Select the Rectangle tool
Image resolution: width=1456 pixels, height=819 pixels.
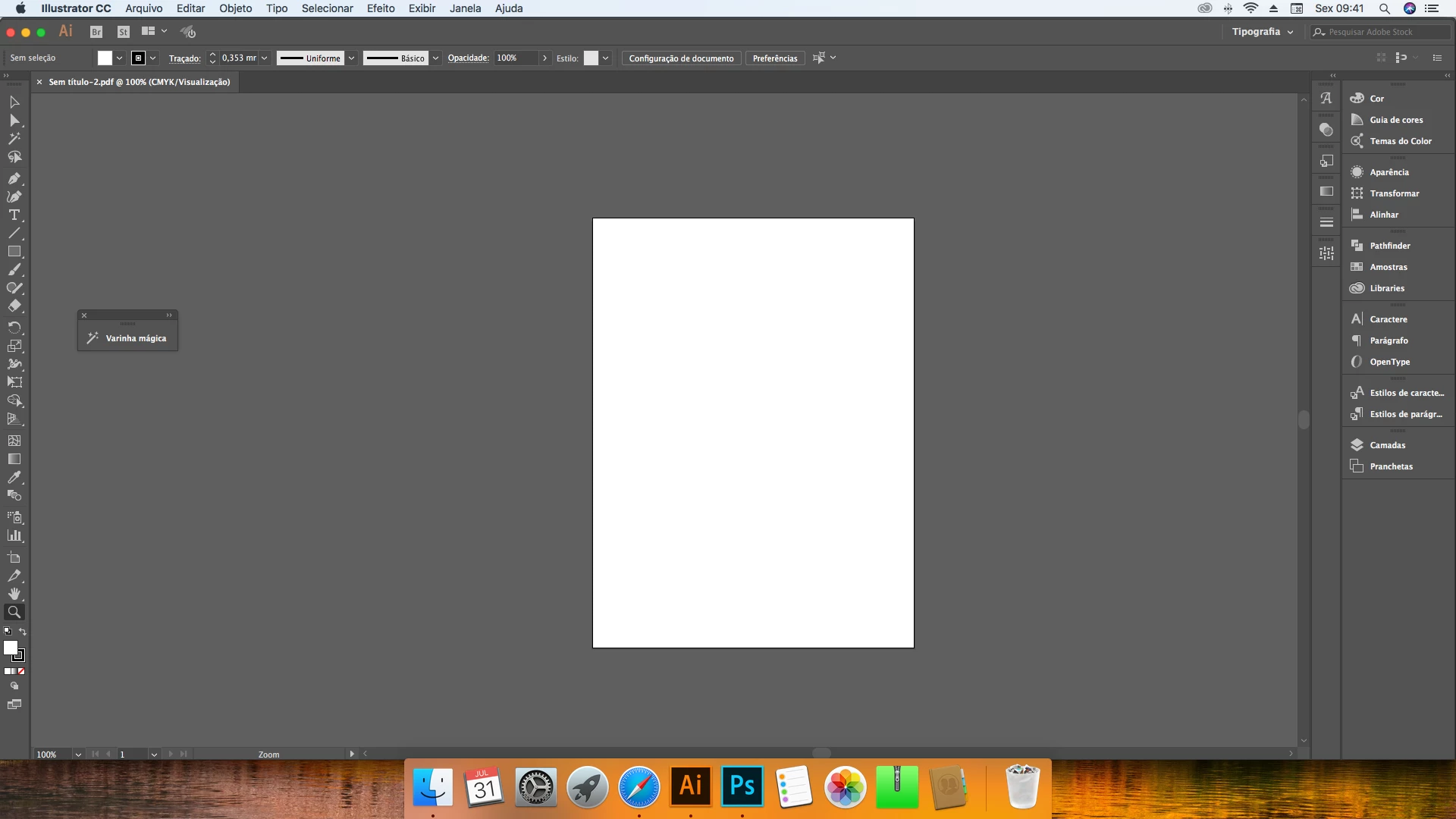click(14, 252)
